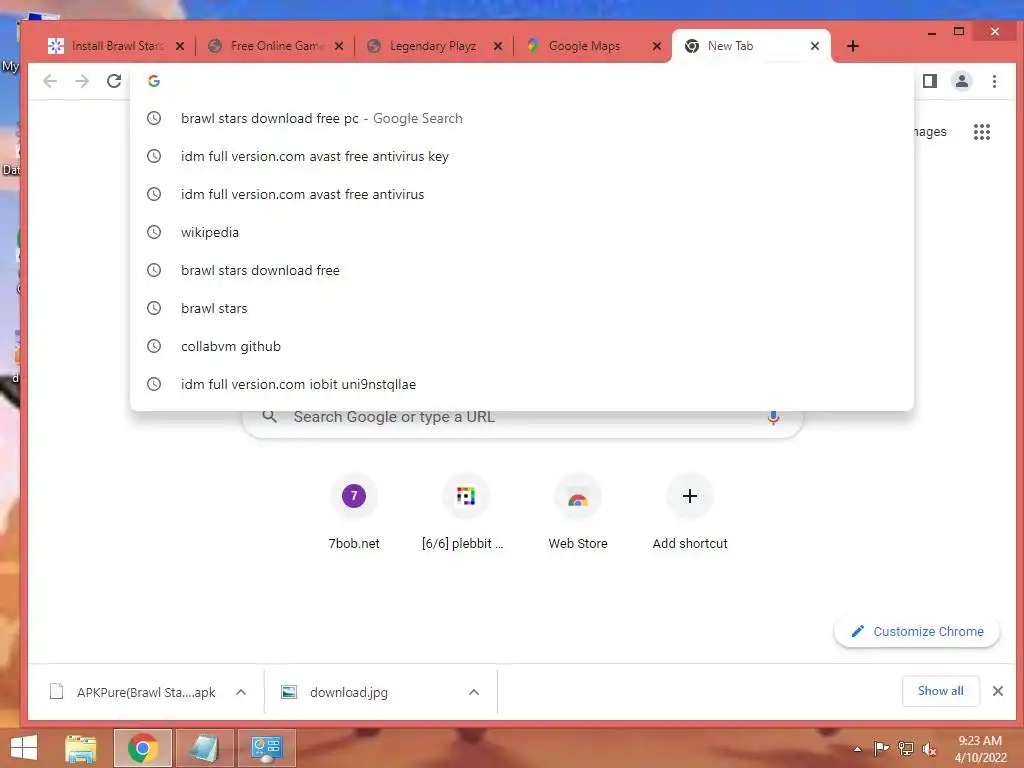Open the Chrome three-dot menu
Viewport: 1024px width, 768px height.
[994, 81]
